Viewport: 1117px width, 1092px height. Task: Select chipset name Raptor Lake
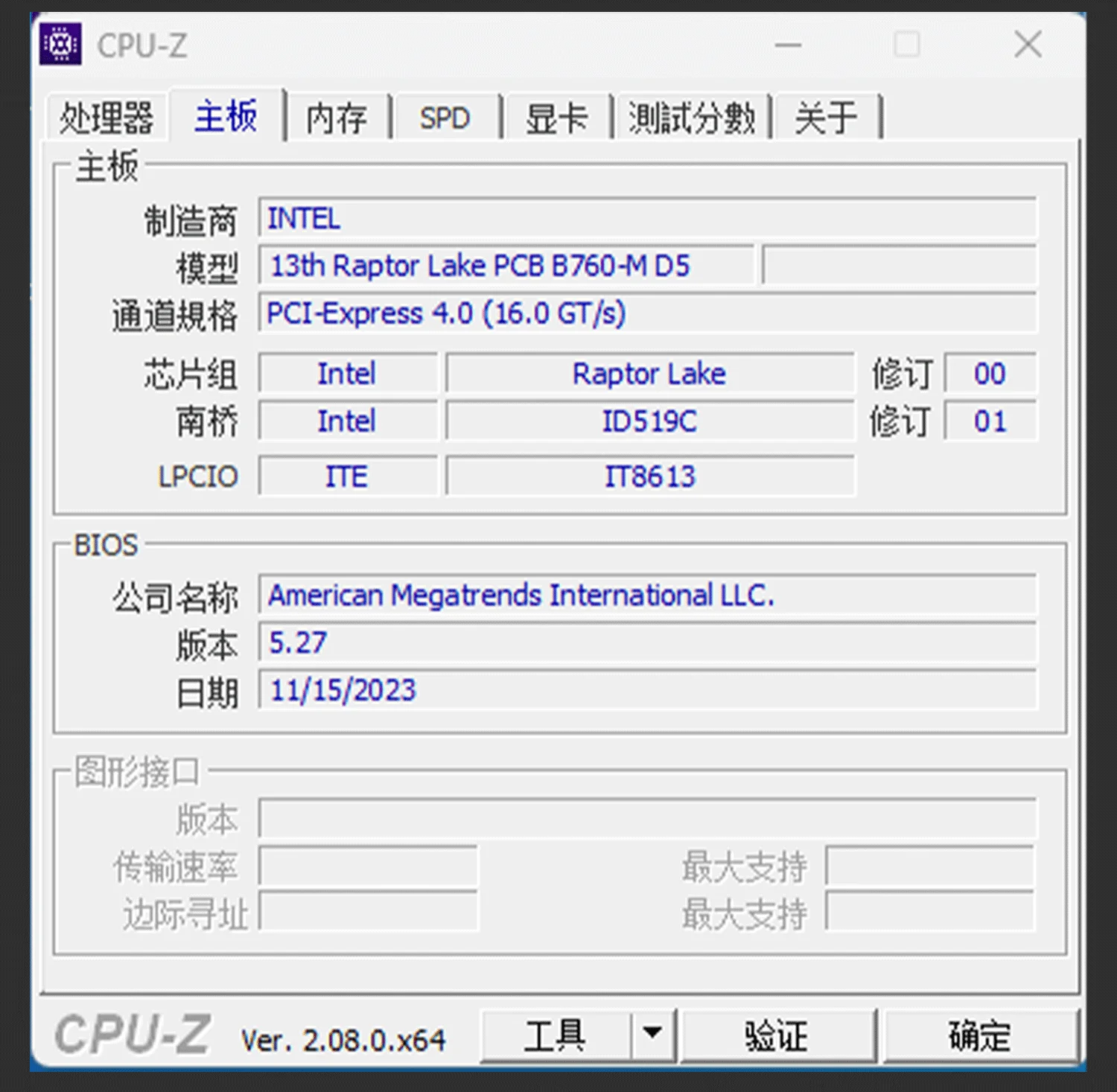(x=650, y=374)
